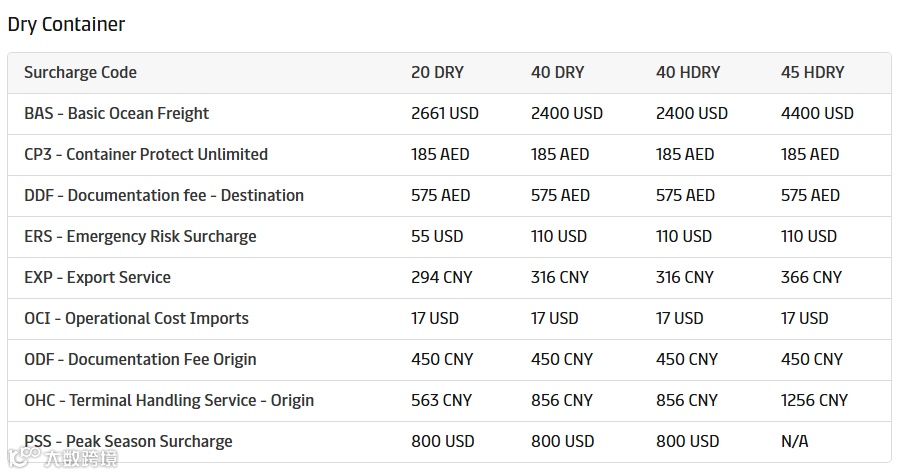
Task: Select PSS - Peak Season Surcharge label
Action: click(x=128, y=441)
